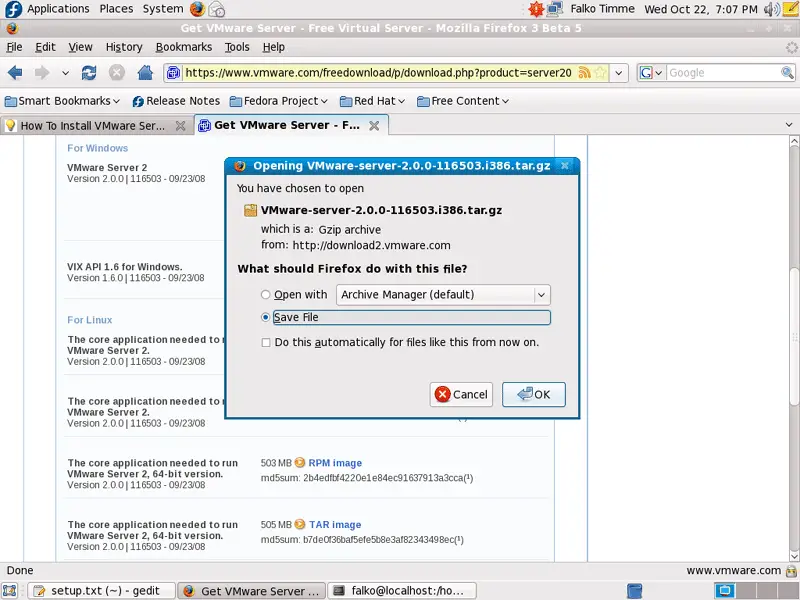Screen dimensions: 800x600
Task: Close the How To Install VMware tab
Action: (x=180, y=126)
